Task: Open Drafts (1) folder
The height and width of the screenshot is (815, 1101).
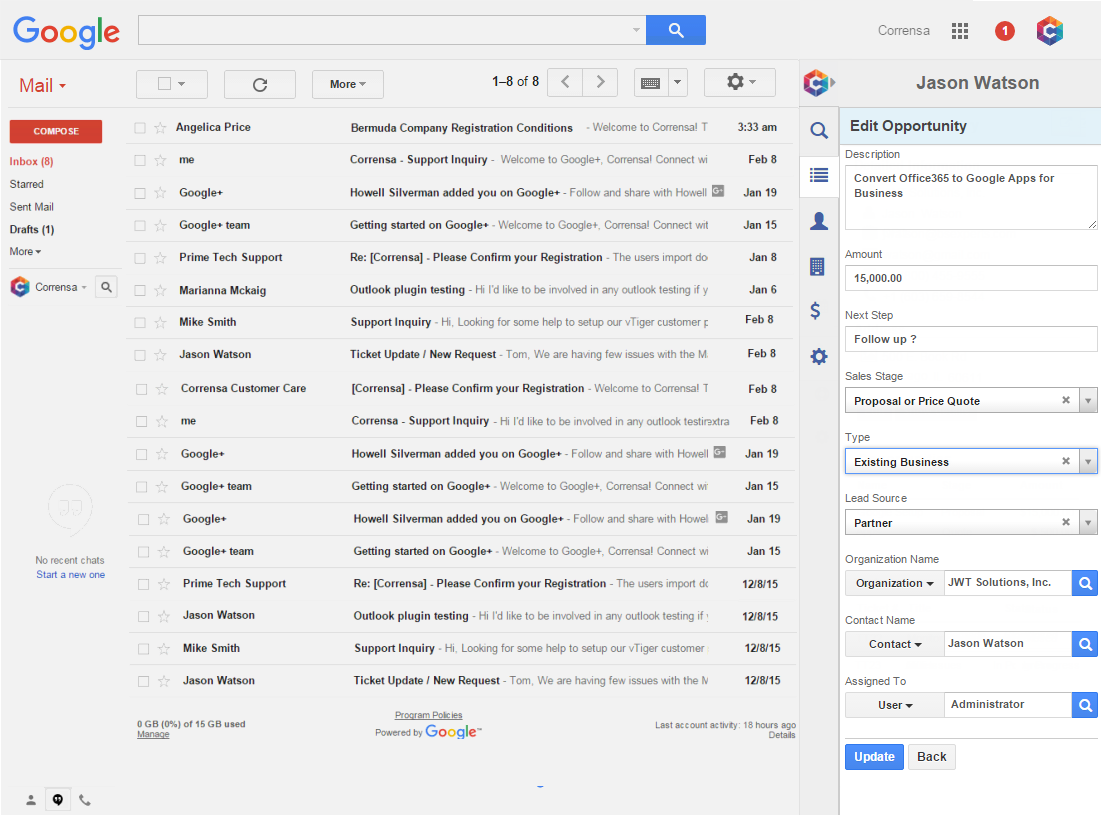Action: [32, 230]
